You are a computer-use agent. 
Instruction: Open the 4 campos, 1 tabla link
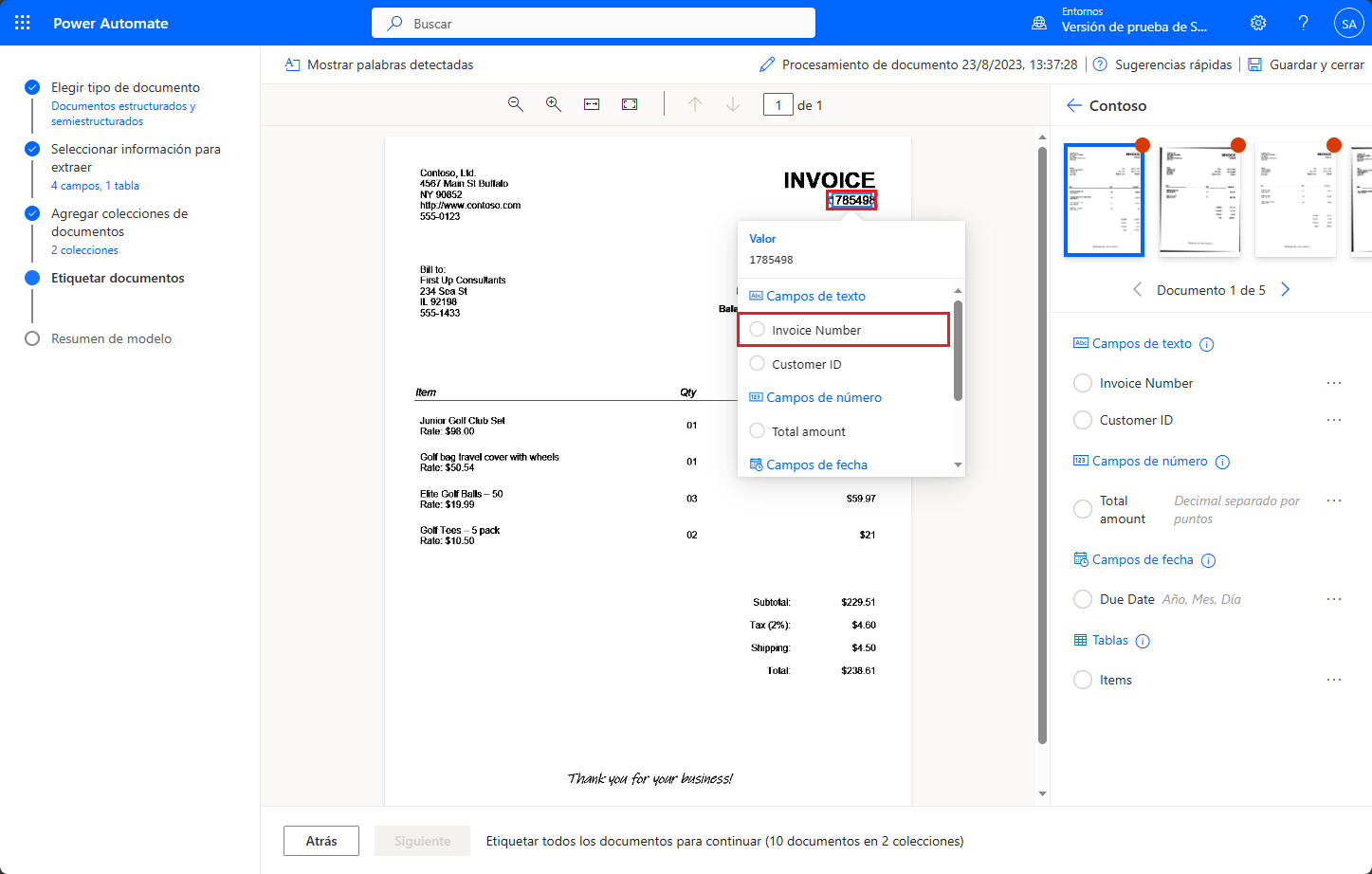95,186
